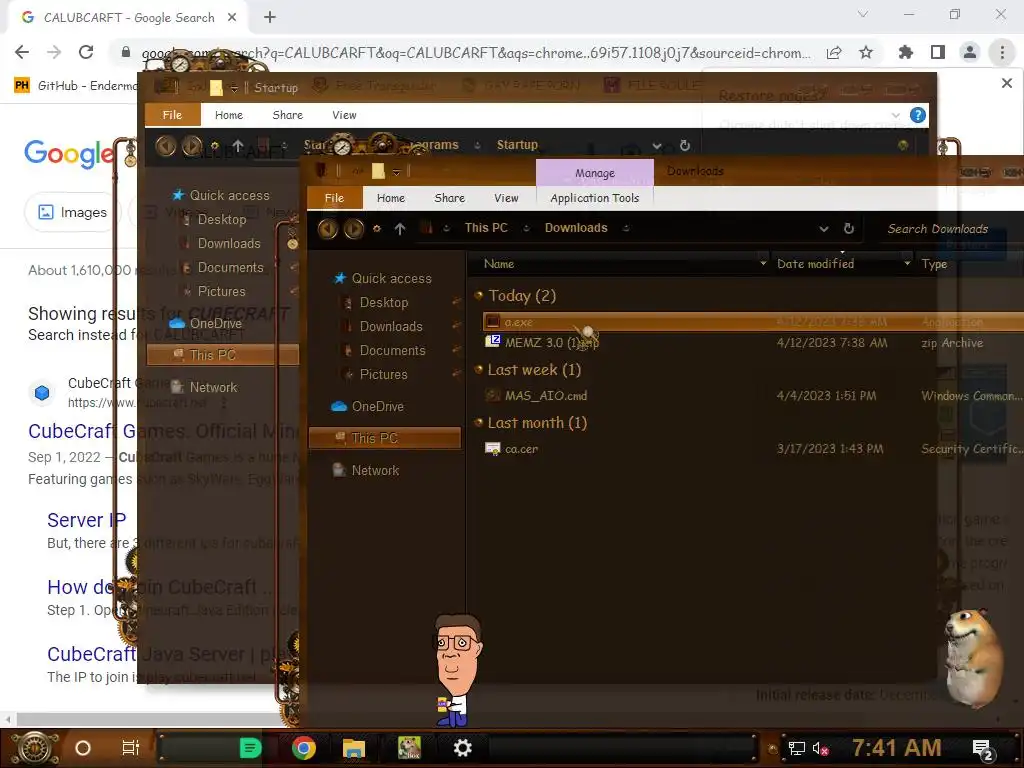Open Home tab in Downloads window
This screenshot has width=1024, height=768.
[391, 198]
